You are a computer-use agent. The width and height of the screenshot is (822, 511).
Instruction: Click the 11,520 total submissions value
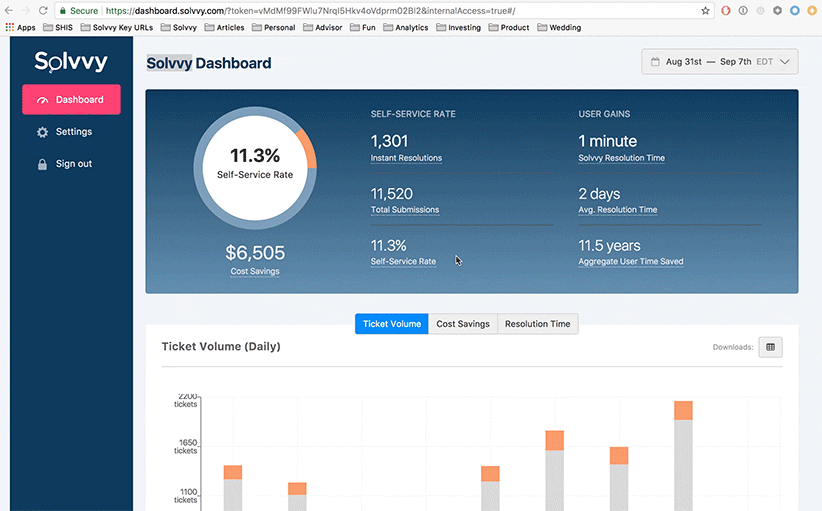(x=392, y=194)
